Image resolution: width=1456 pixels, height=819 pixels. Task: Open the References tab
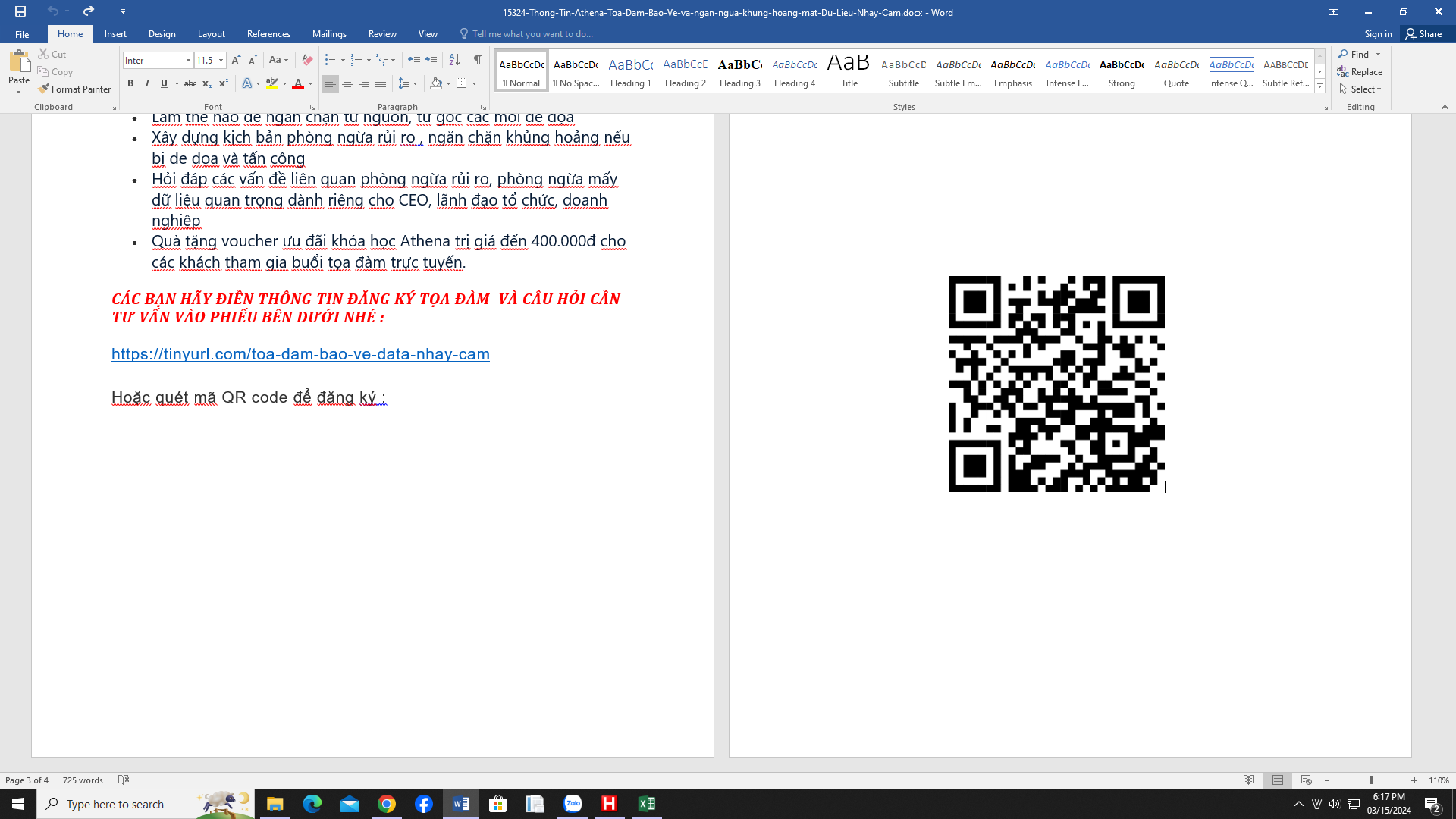(x=268, y=34)
